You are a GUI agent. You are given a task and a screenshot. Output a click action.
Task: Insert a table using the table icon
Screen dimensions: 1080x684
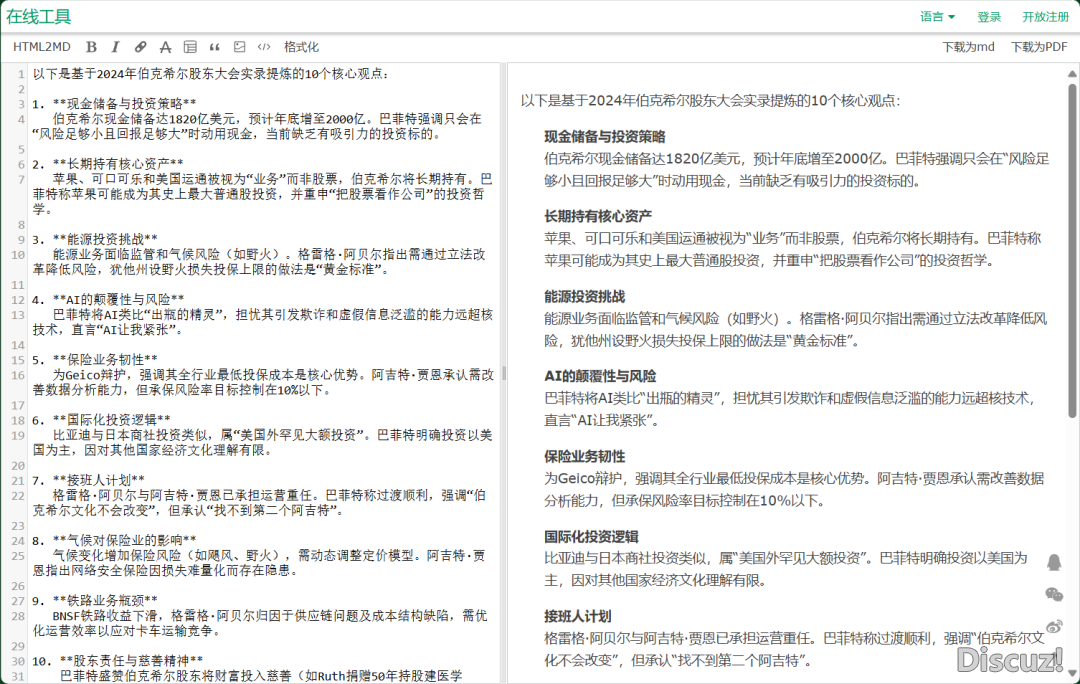point(190,47)
